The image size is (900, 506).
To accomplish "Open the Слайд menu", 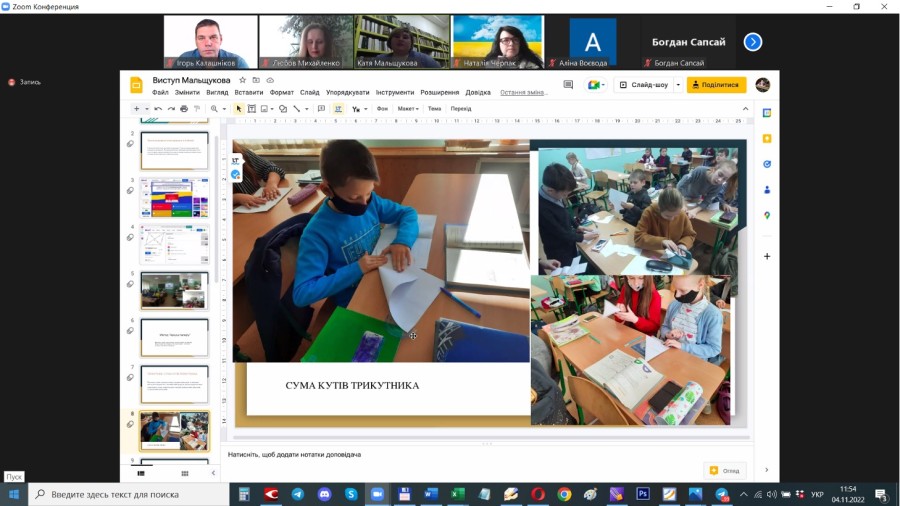I will point(309,92).
